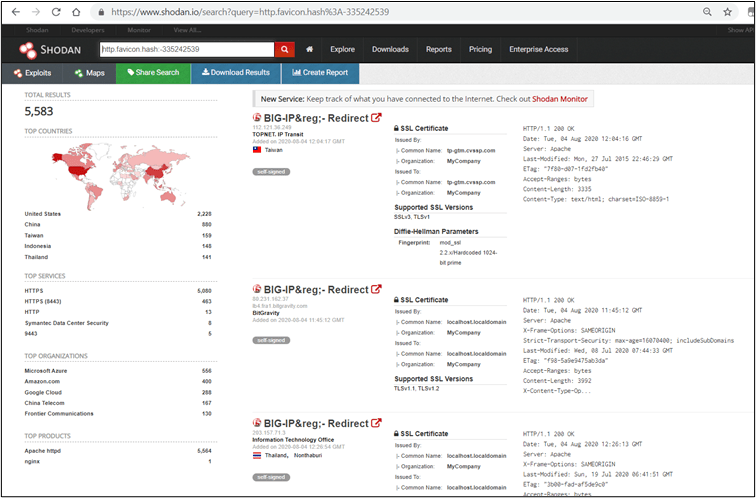Viewport: 756px width, 498px height.
Task: Open external link icon for BitGravity result
Action: (376, 289)
